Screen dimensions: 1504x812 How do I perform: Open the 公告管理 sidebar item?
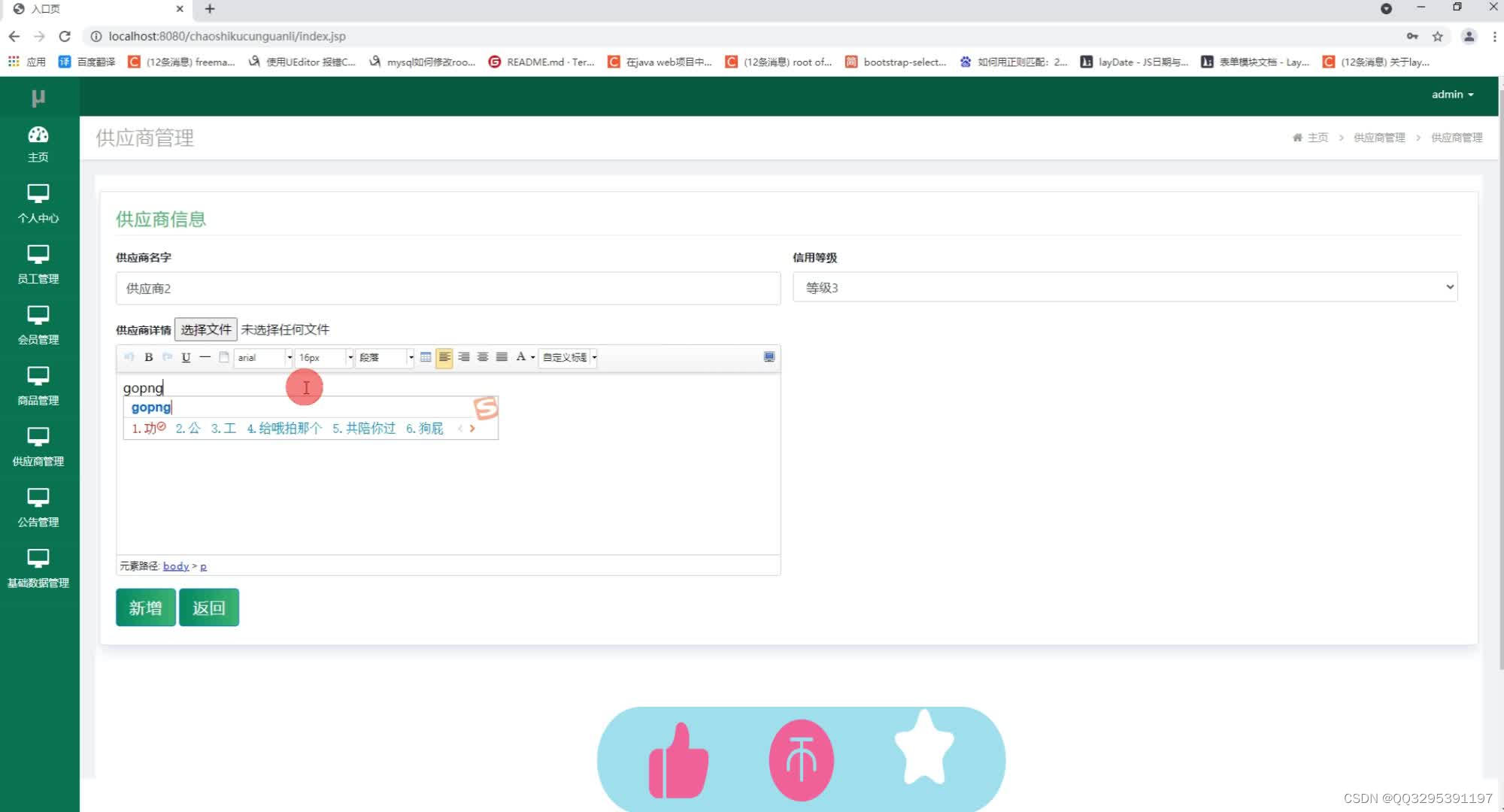(38, 509)
